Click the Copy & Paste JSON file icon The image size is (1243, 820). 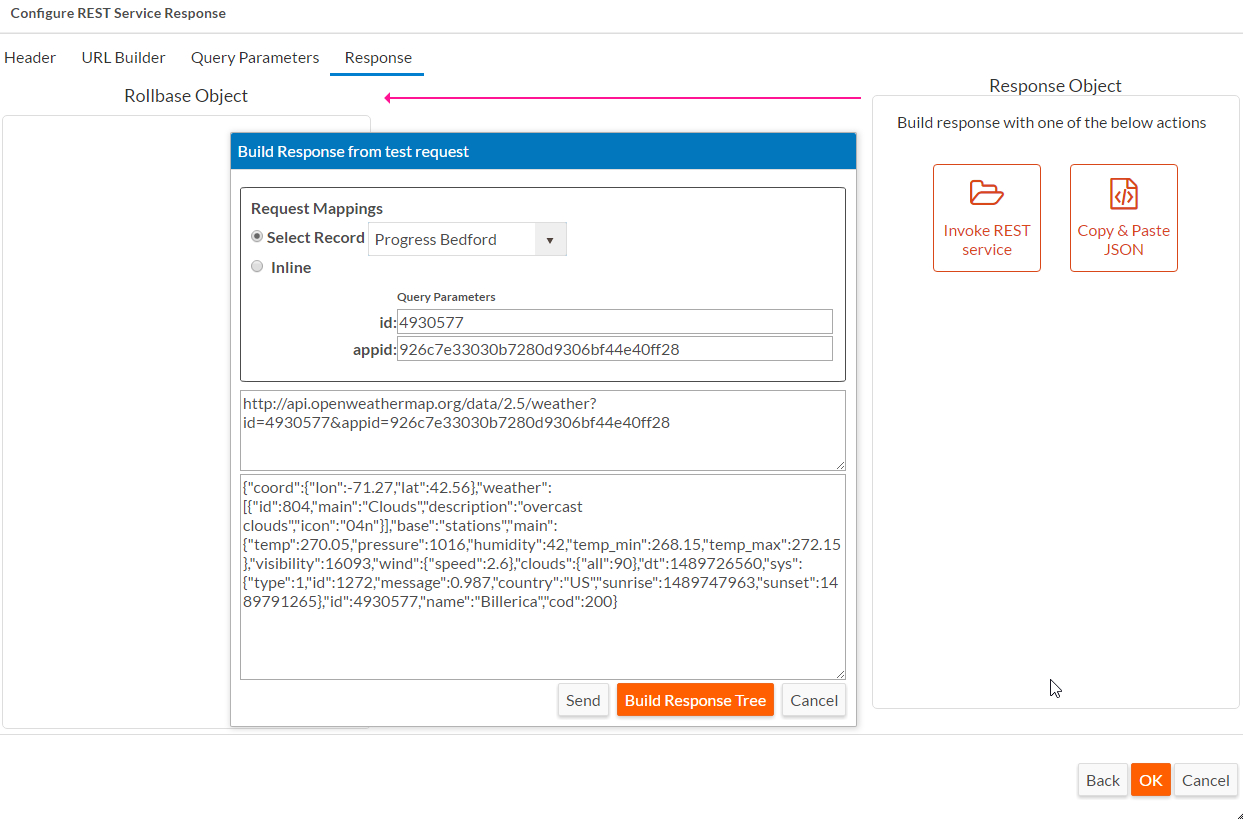click(1124, 193)
